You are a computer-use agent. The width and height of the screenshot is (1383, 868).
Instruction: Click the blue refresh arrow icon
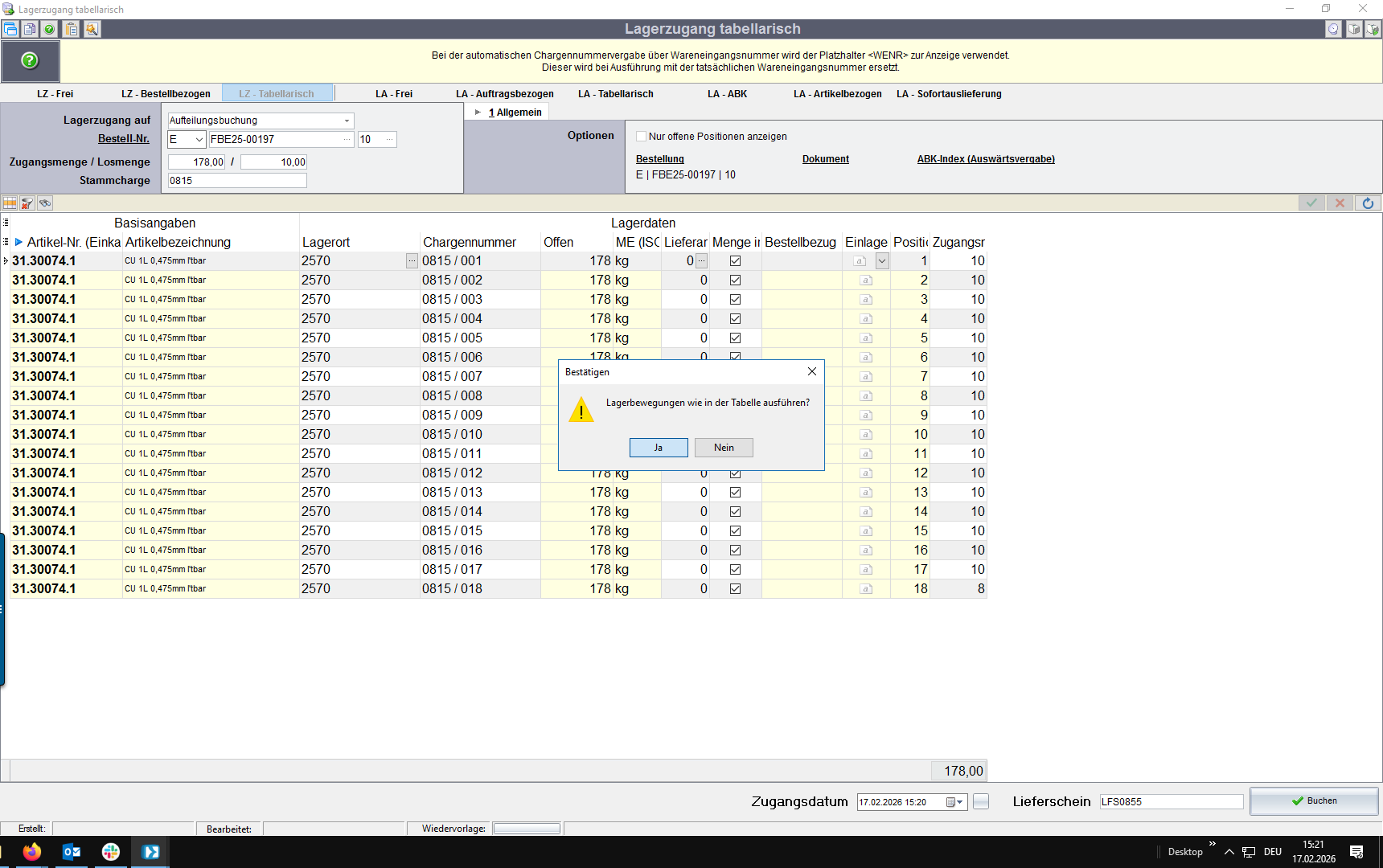click(x=1368, y=203)
